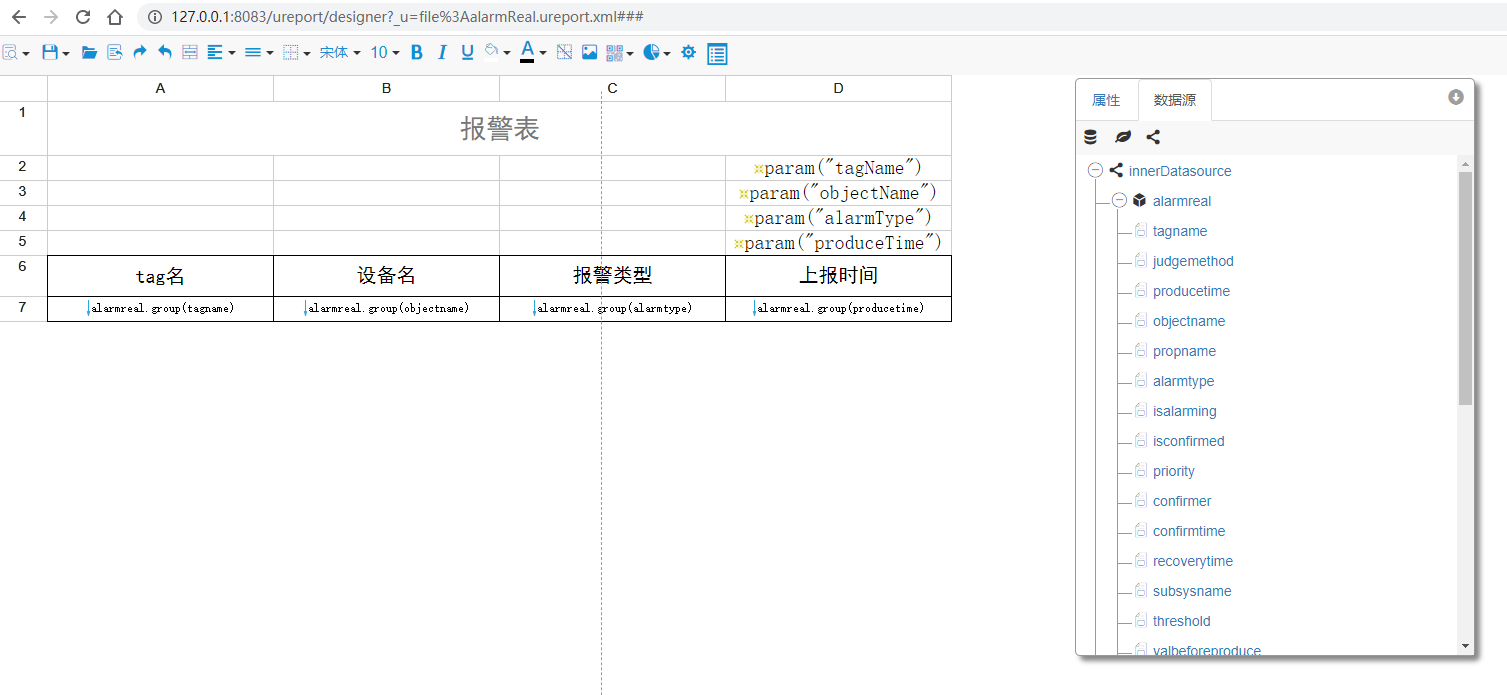Open the chart type menu
The width and height of the screenshot is (1507, 695).
tap(657, 53)
